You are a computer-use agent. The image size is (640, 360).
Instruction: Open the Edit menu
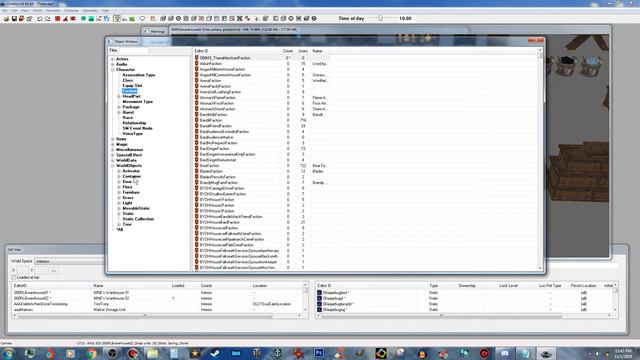click(x=15, y=10)
